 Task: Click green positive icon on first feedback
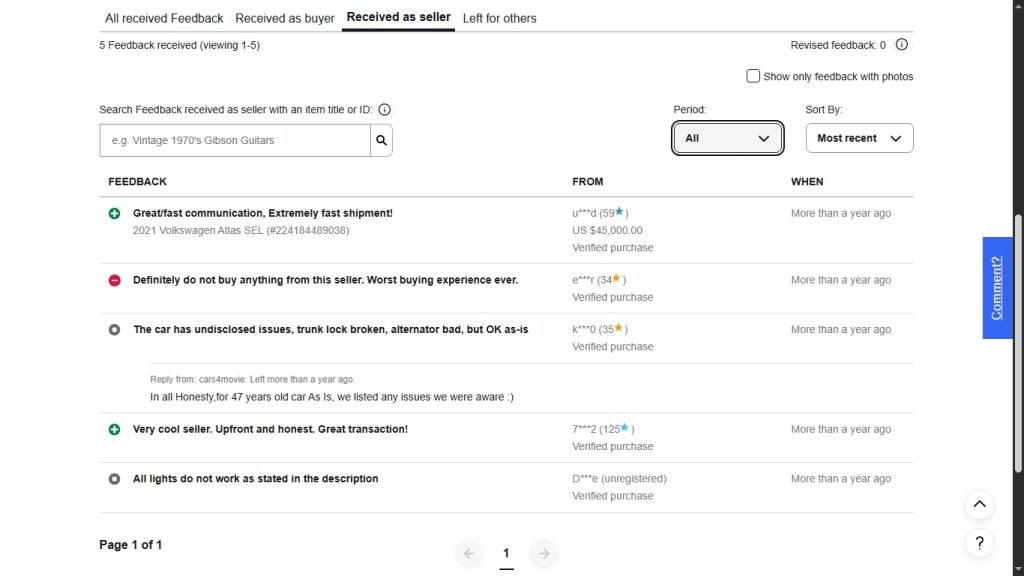pyautogui.click(x=114, y=213)
